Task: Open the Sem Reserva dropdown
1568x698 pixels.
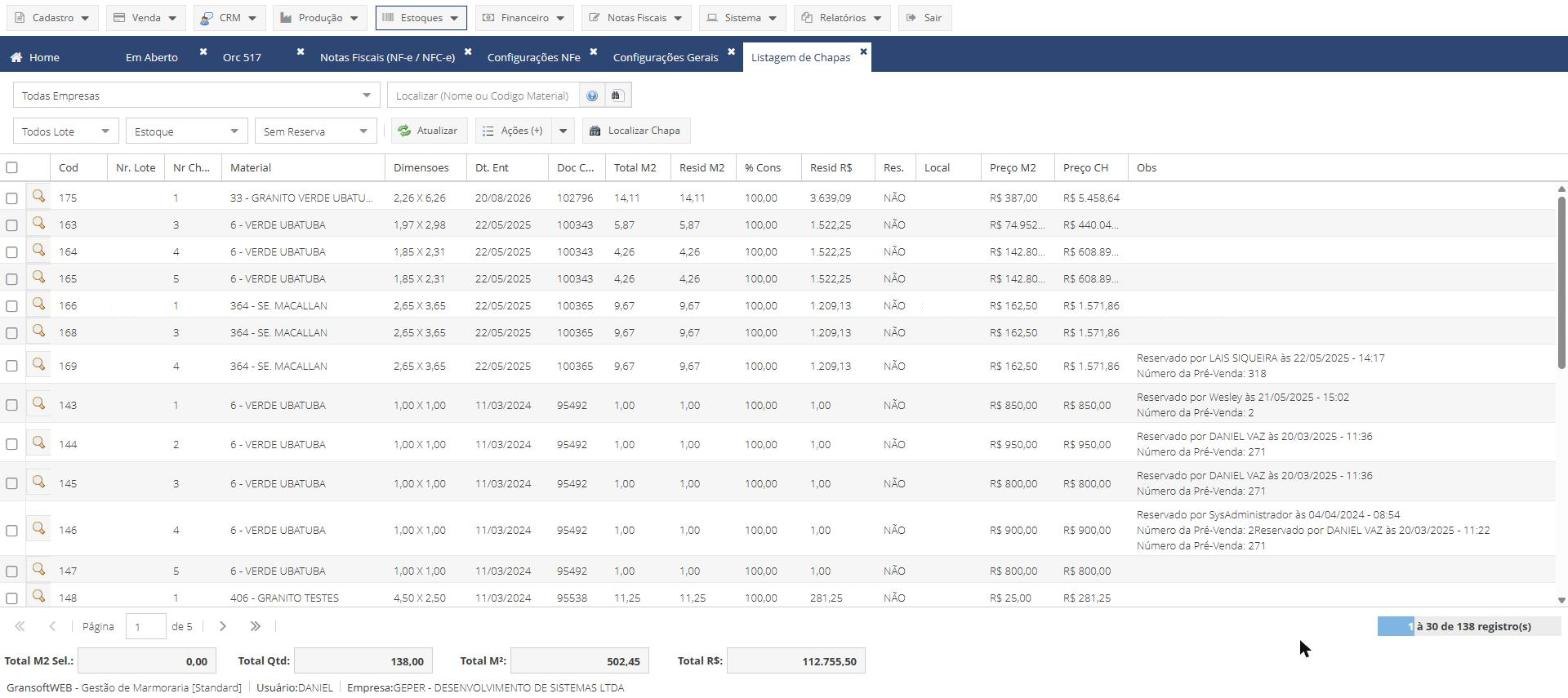Action: click(x=316, y=131)
